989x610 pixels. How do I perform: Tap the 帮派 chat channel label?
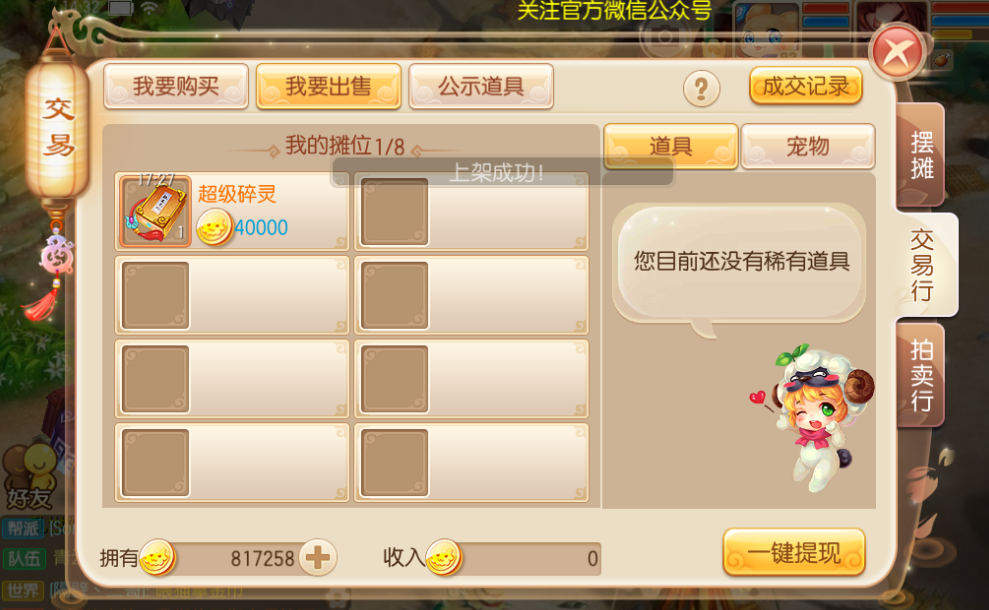[24, 529]
